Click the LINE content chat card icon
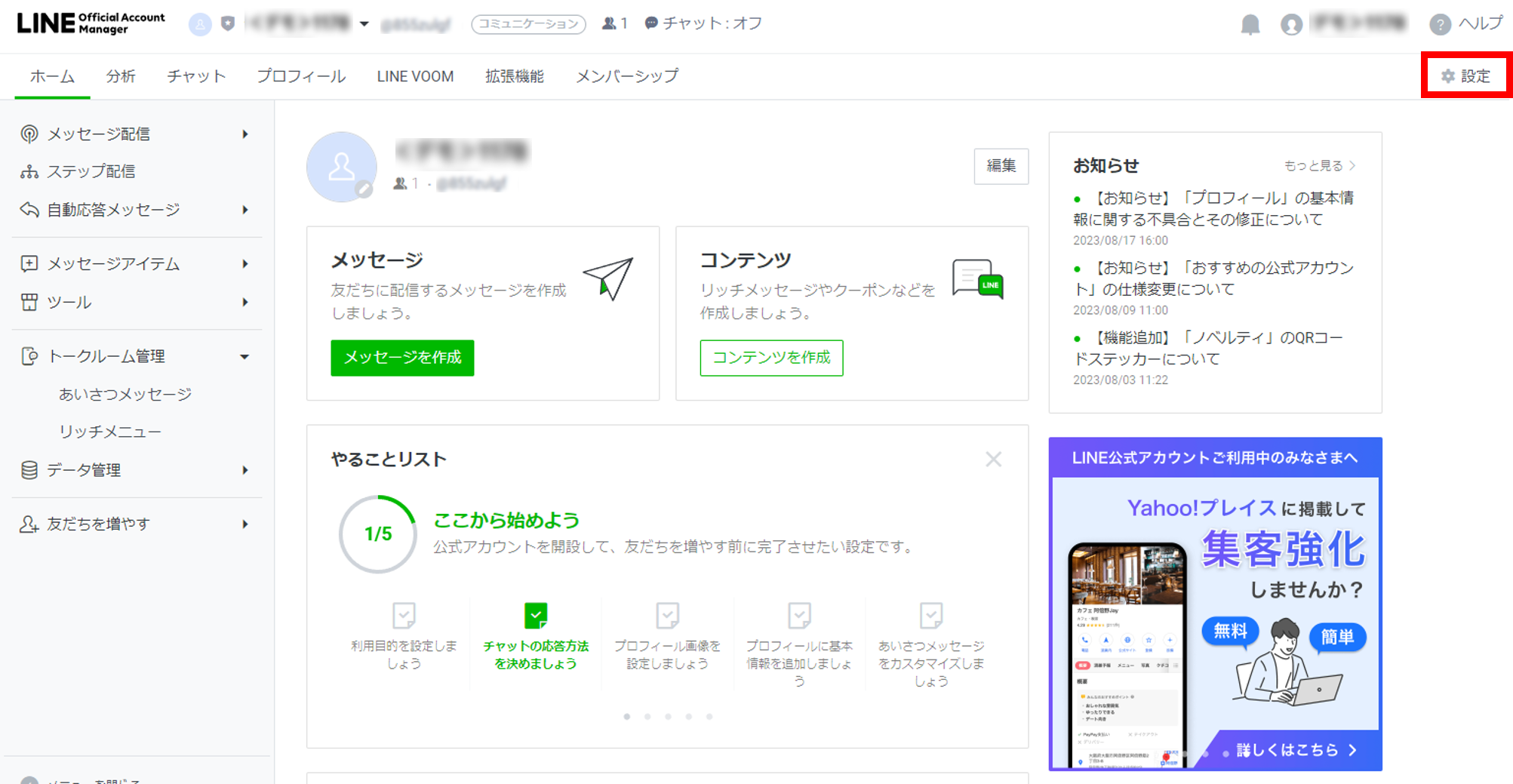The width and height of the screenshot is (1513, 784). (978, 279)
